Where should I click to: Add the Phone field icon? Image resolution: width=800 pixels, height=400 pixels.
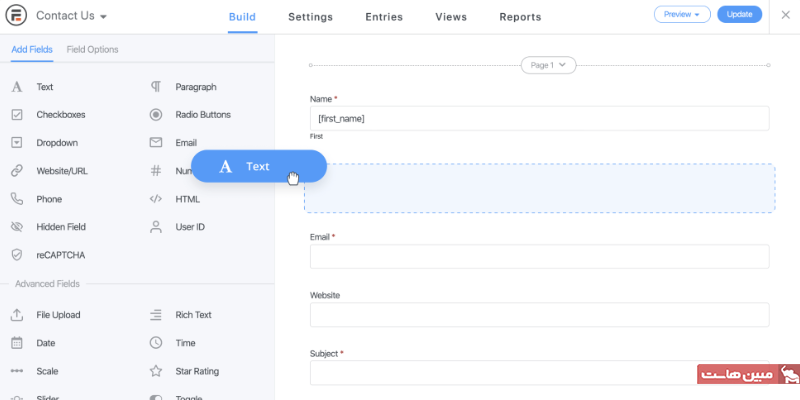click(17, 199)
